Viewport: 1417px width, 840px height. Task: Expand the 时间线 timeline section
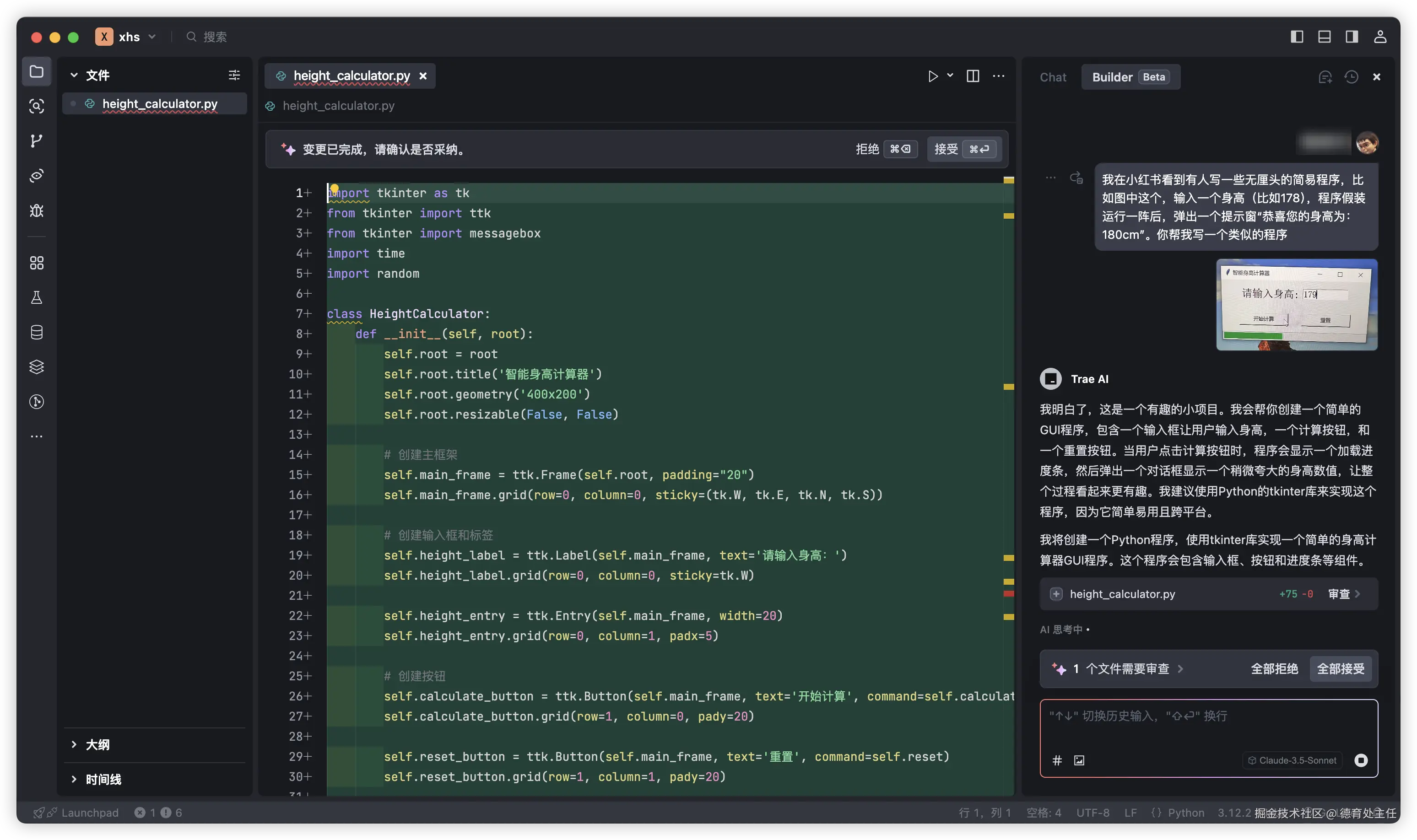(x=103, y=780)
